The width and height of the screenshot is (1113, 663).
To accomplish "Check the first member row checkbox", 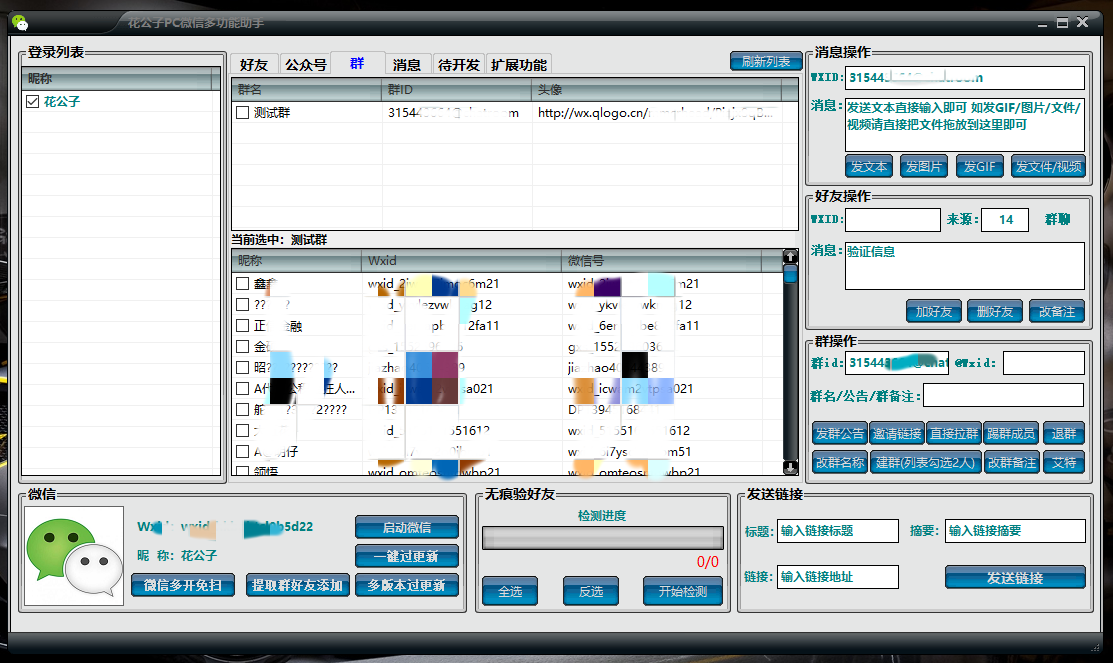I will (243, 283).
